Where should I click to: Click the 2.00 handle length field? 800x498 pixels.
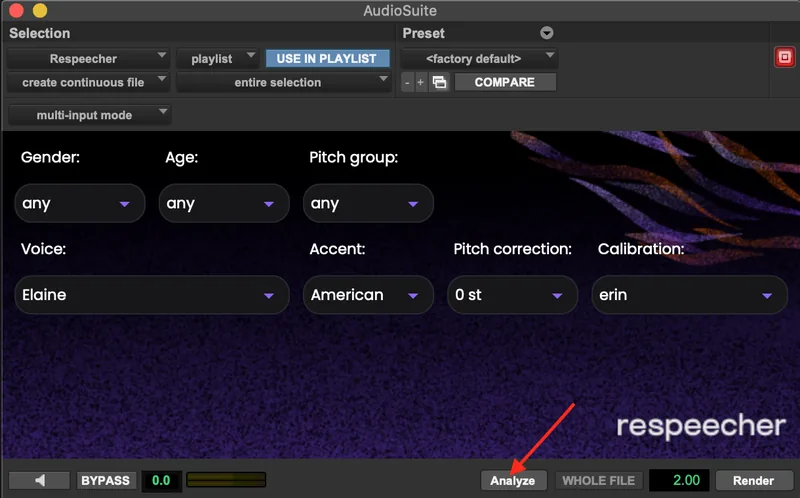(679, 480)
